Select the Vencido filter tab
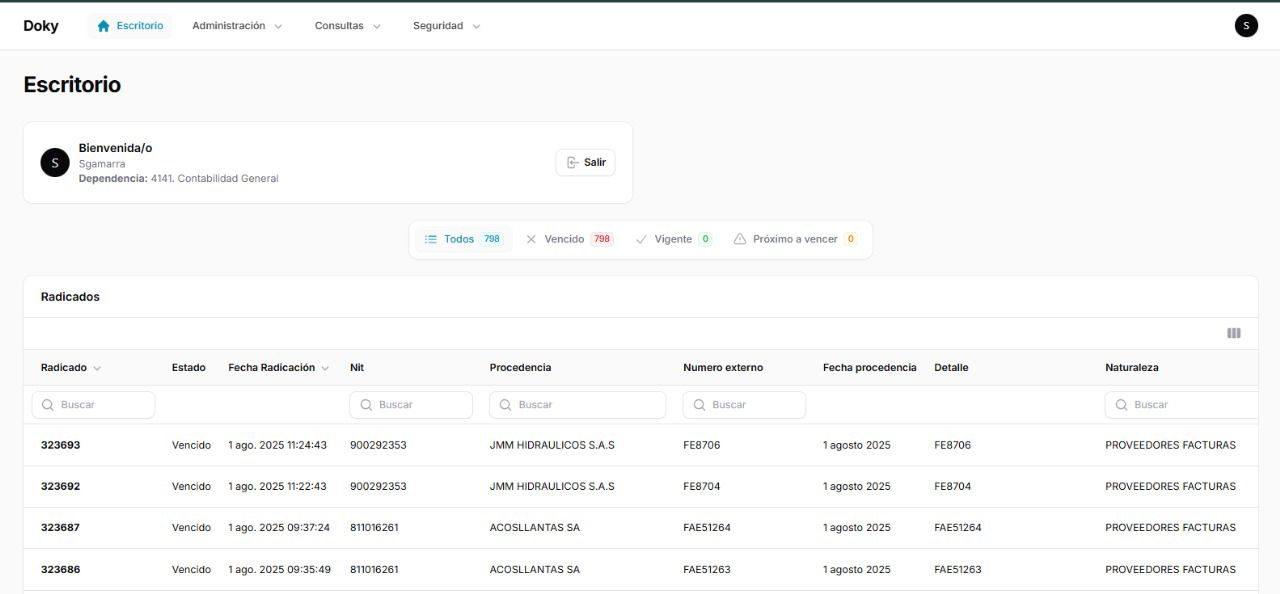1280x594 pixels. coord(569,239)
